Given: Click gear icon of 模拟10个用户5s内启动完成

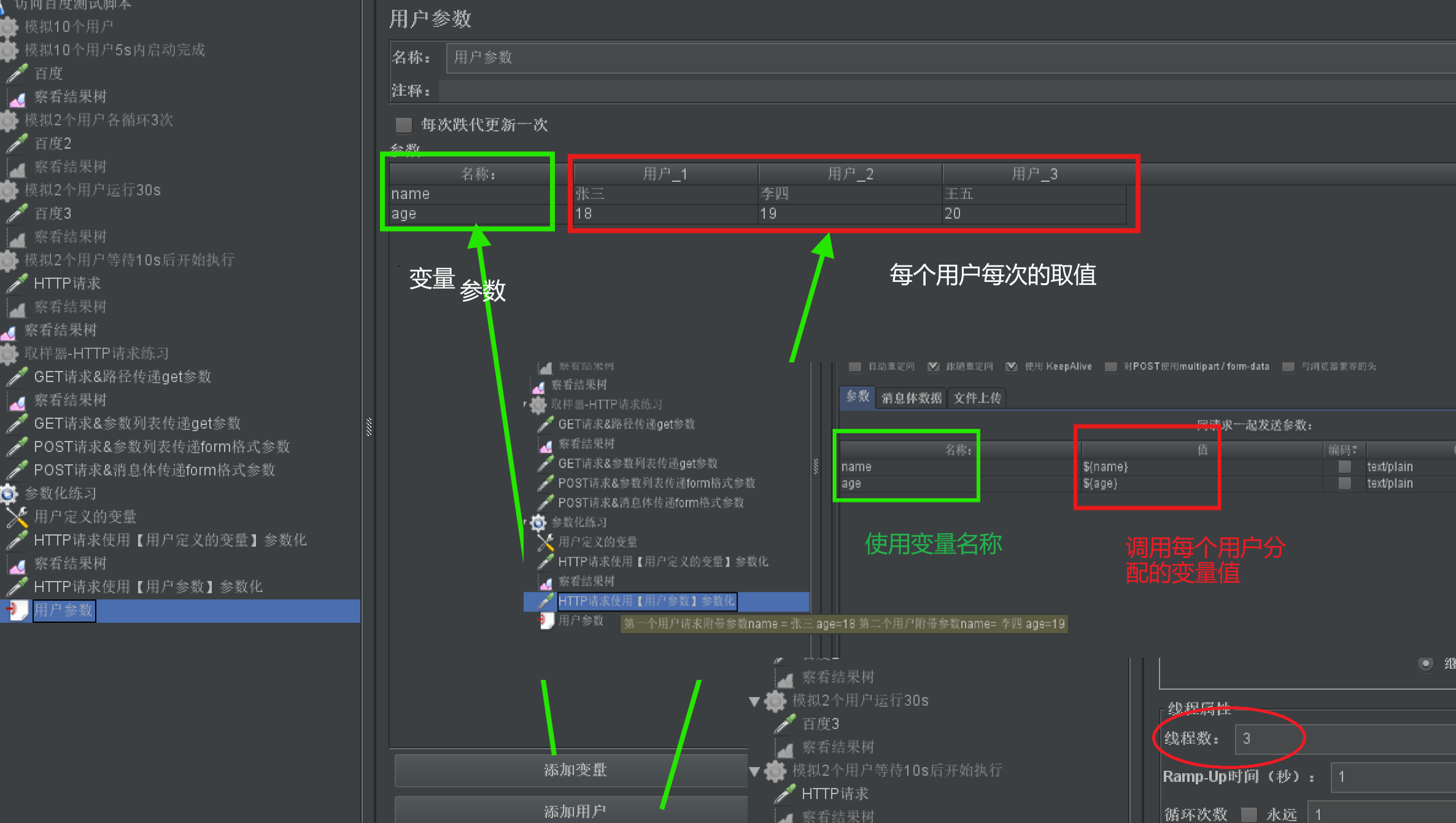Looking at the screenshot, I should click(x=9, y=50).
